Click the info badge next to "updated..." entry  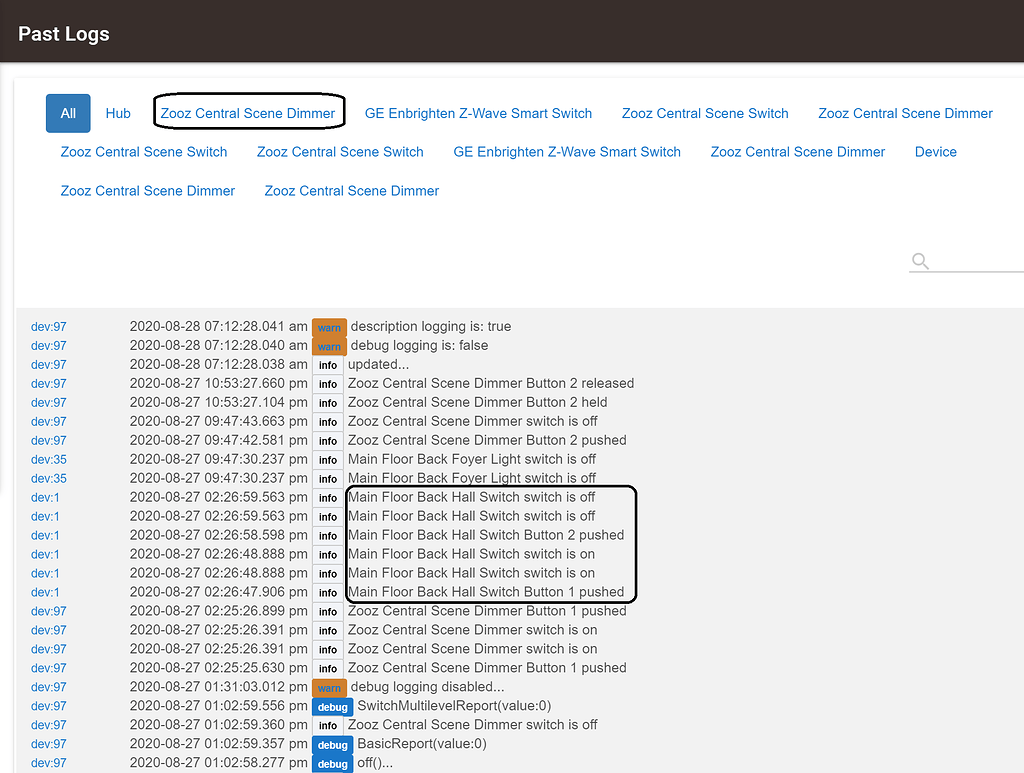pos(327,364)
